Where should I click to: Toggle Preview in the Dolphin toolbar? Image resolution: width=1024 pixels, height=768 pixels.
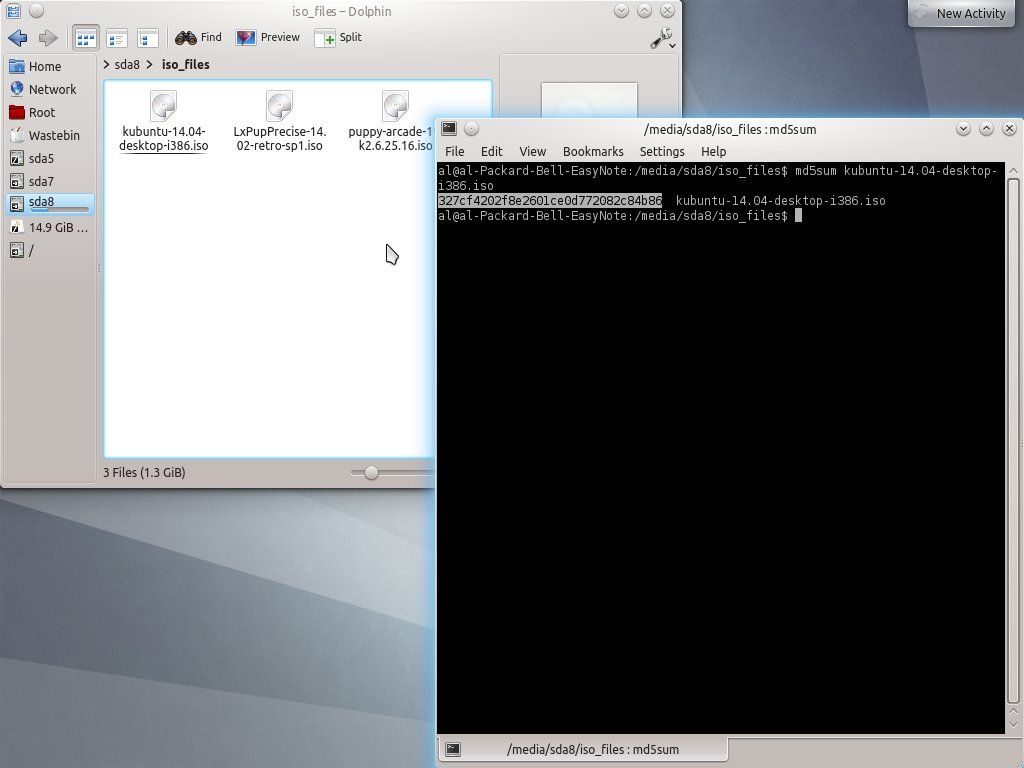point(268,37)
